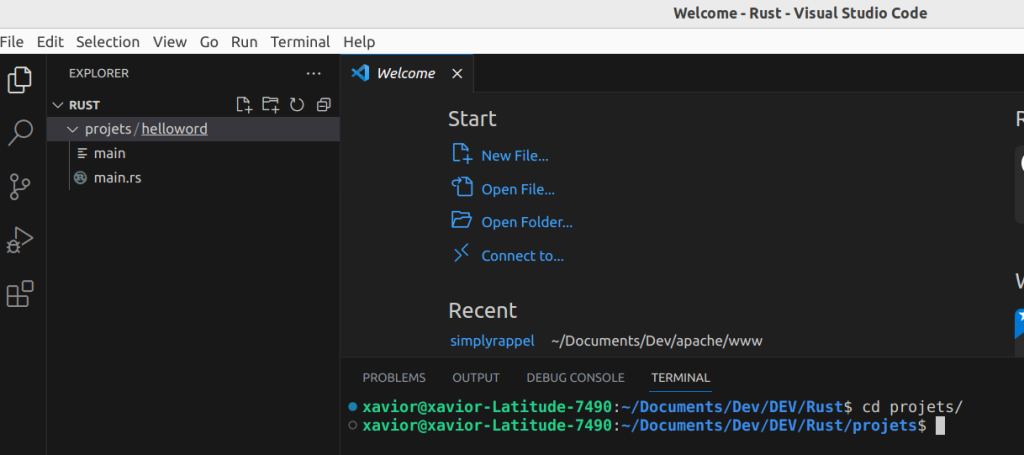The image size is (1024, 455).
Task: Collapse all folders in Explorer
Action: click(323, 104)
